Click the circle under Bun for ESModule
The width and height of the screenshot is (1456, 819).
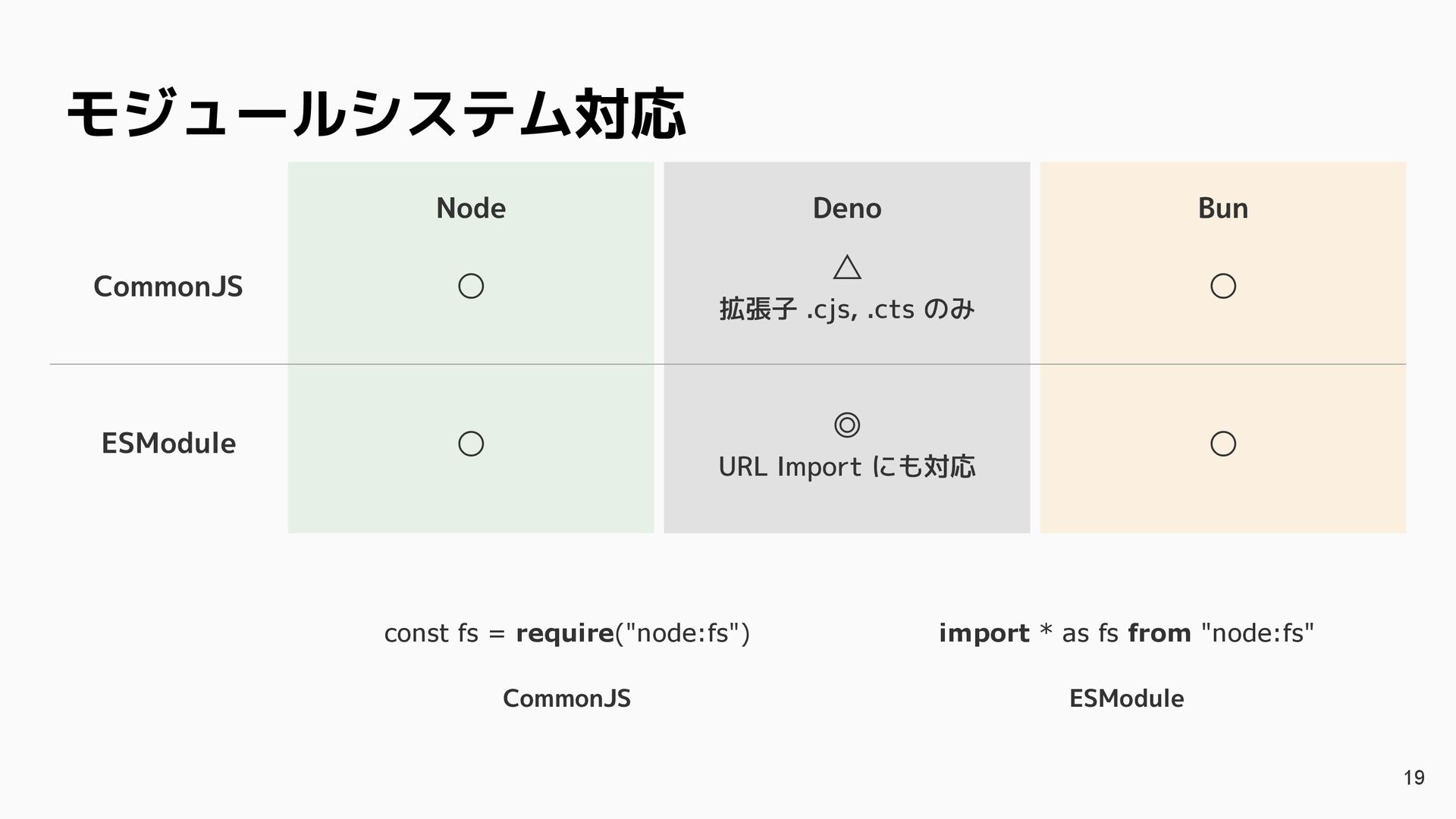pos(1223,444)
